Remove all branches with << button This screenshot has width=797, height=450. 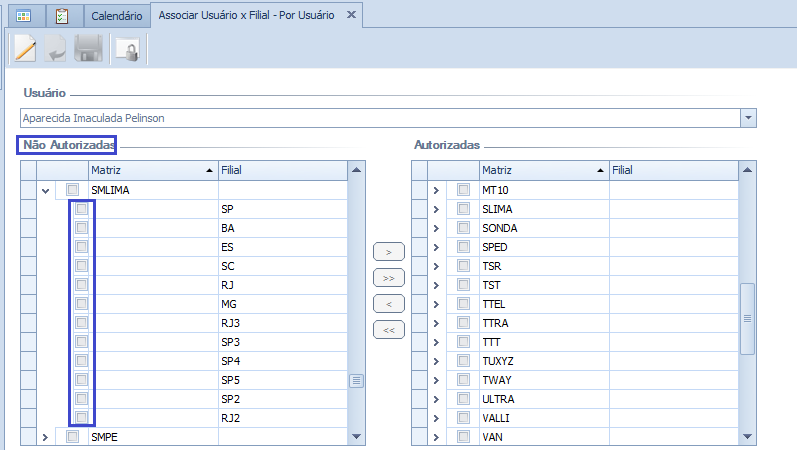point(388,330)
